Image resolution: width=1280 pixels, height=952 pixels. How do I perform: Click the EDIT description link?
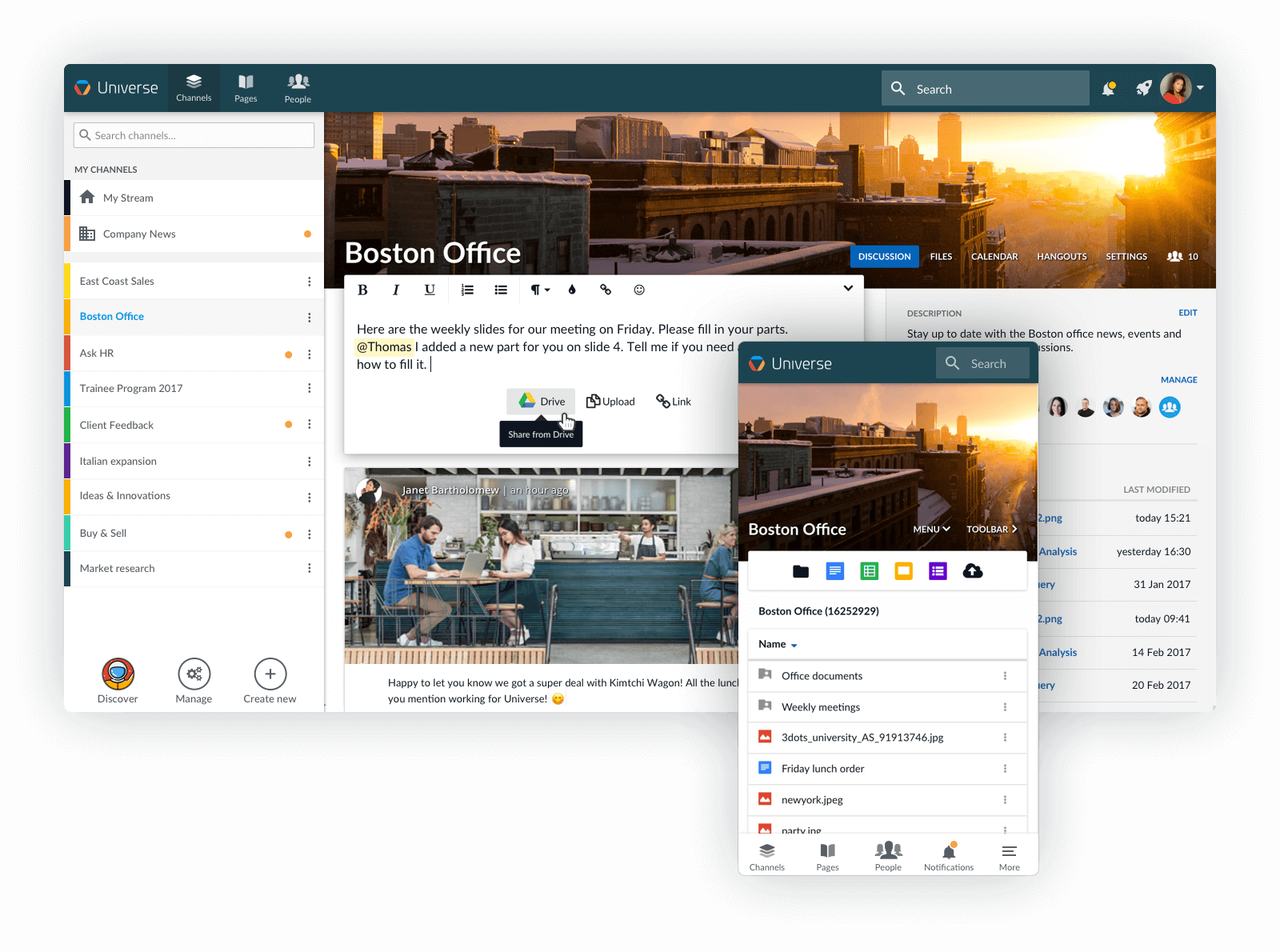[x=1187, y=313]
